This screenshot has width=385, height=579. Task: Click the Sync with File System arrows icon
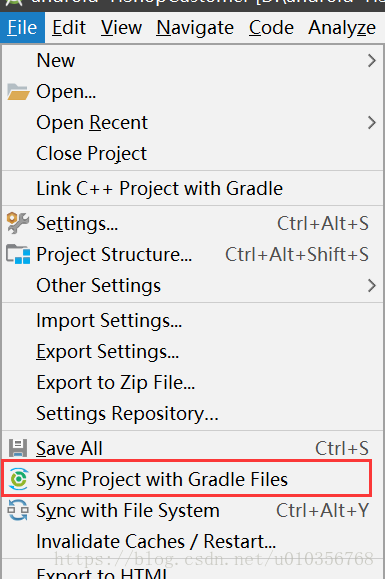pos(18,510)
